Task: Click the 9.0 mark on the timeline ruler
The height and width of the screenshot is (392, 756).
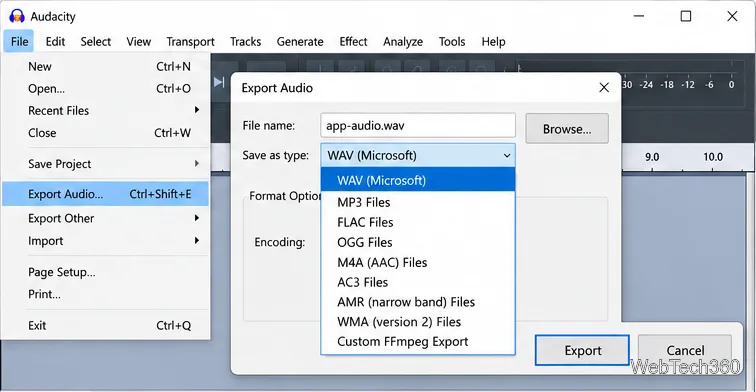Action: tap(652, 157)
